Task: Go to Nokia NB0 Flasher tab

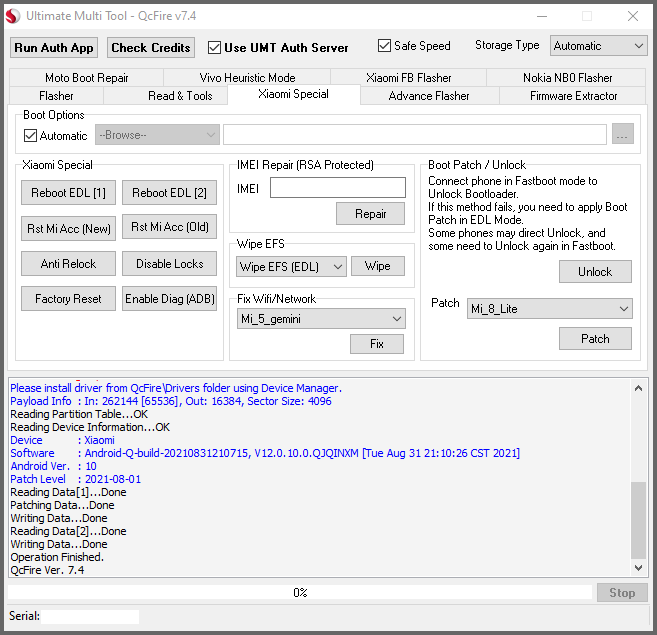Action: coord(567,78)
